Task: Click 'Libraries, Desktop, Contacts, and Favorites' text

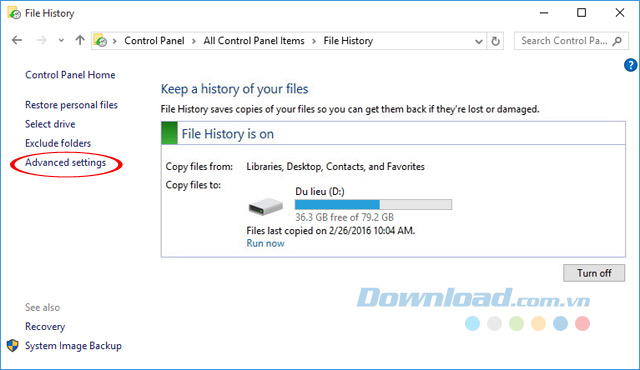Action: (336, 167)
